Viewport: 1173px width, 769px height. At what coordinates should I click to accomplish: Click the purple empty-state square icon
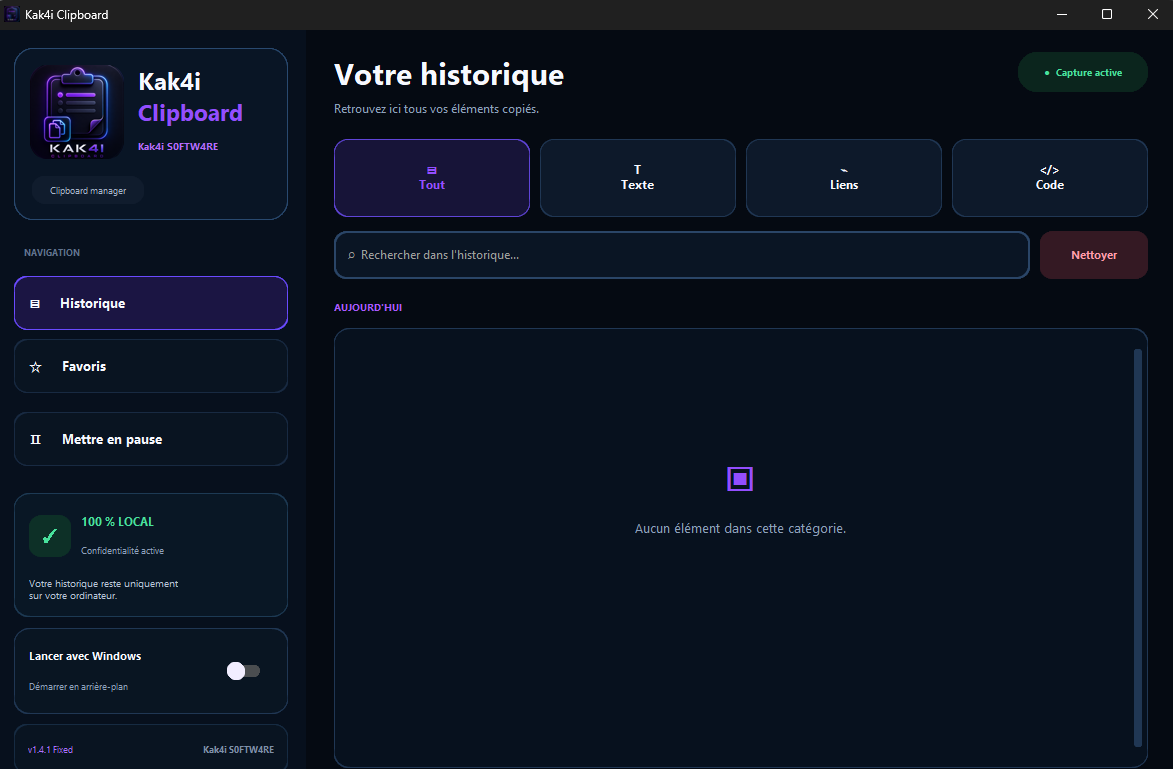click(740, 479)
